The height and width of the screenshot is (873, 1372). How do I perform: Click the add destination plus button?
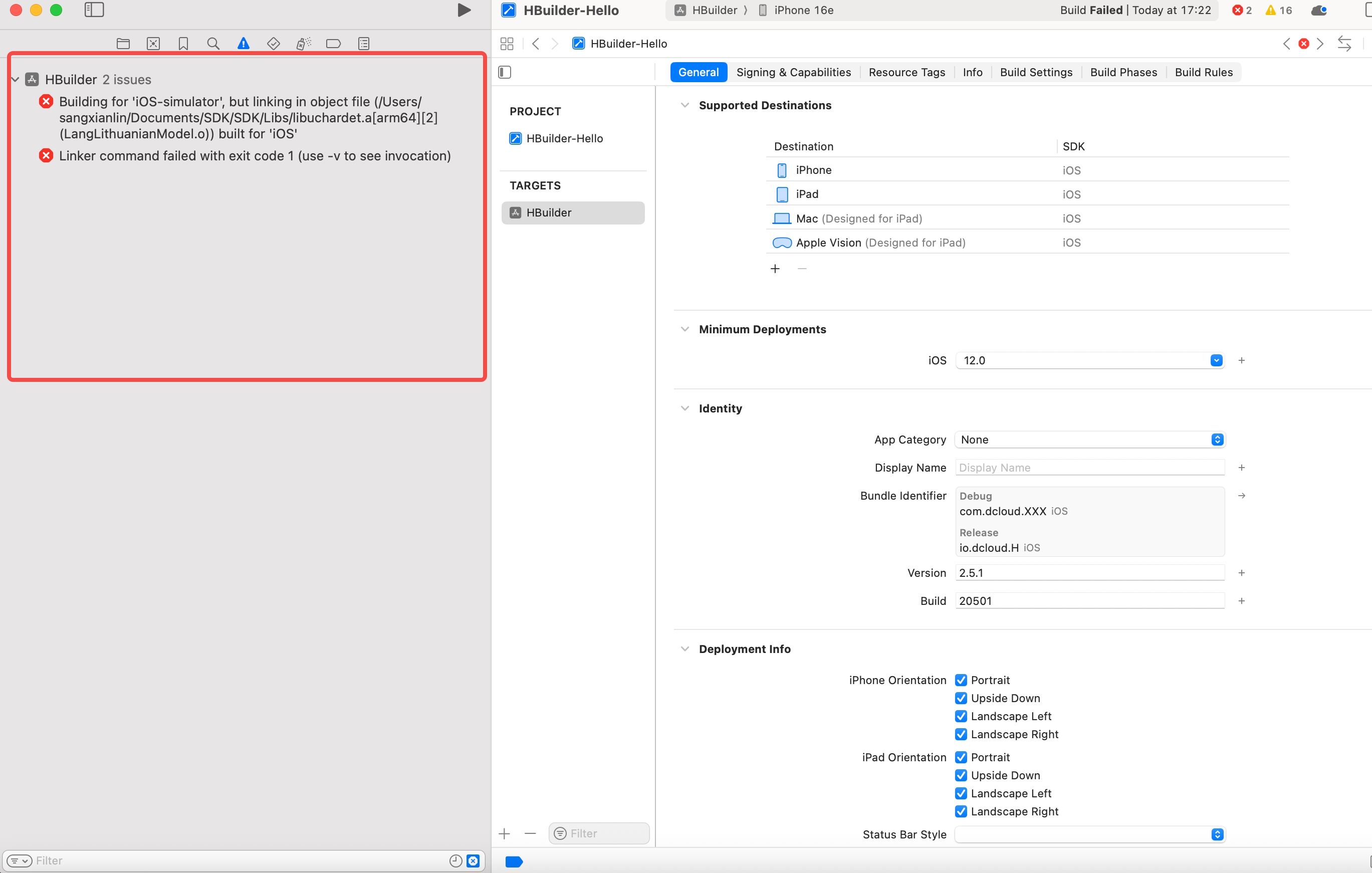point(775,269)
